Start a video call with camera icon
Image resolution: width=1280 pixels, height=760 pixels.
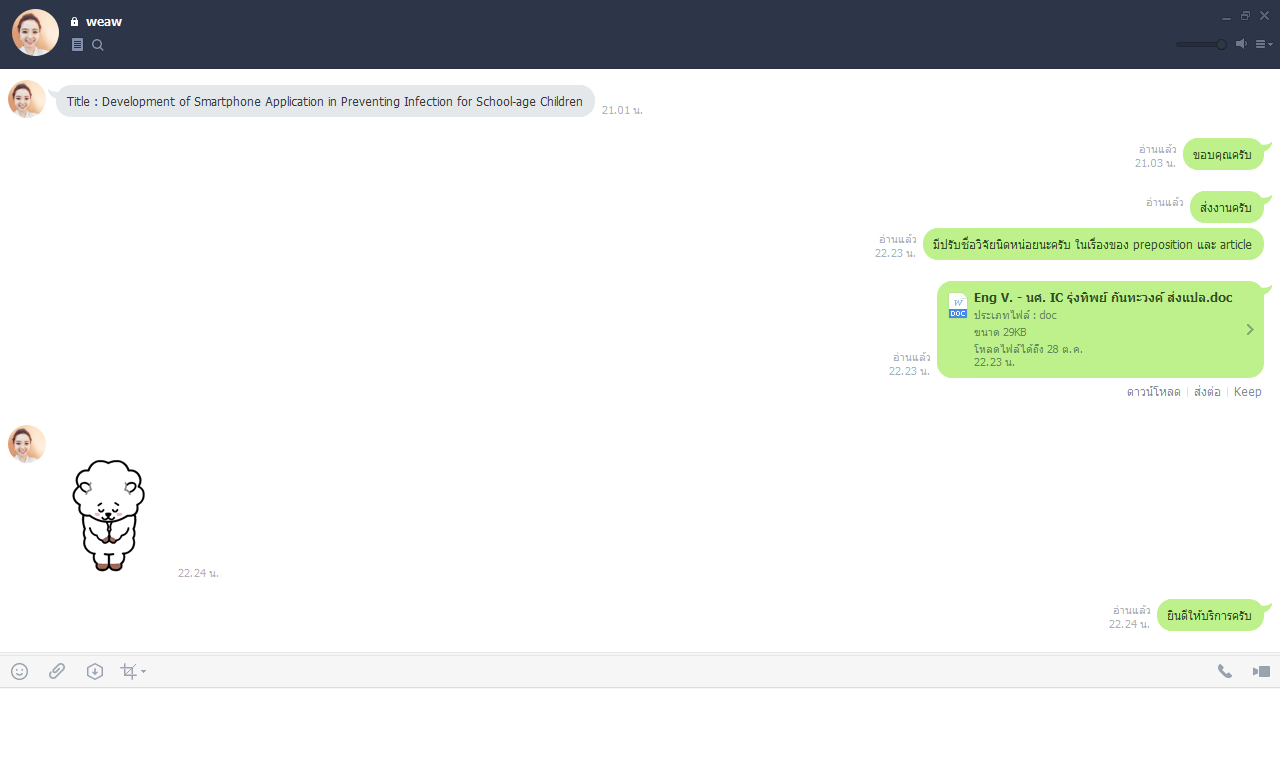pos(1261,671)
